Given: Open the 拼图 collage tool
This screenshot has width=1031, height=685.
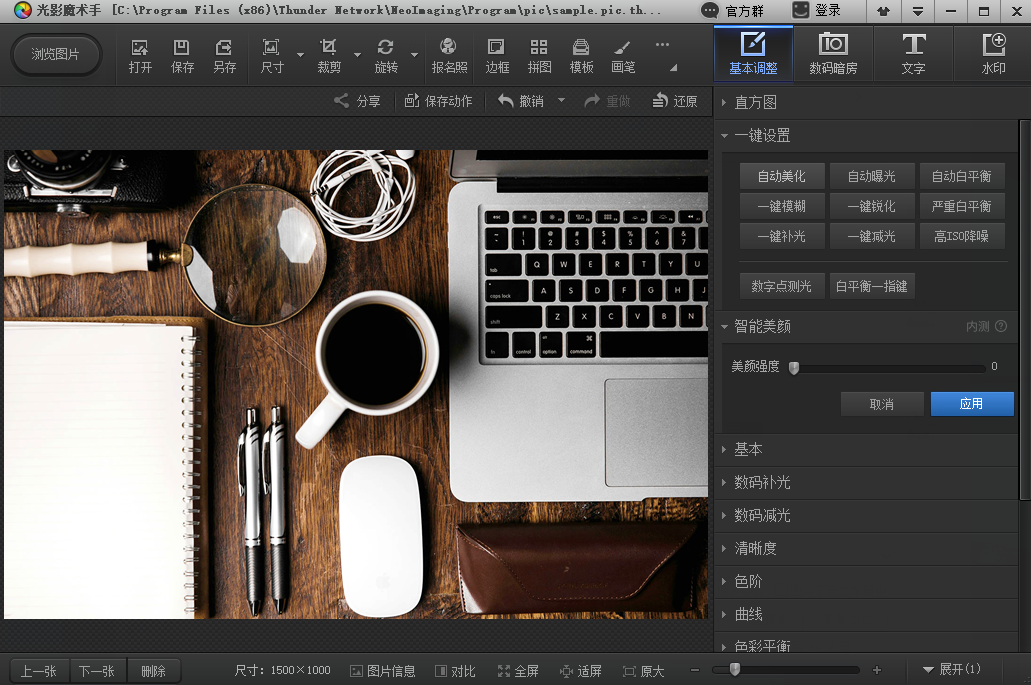Looking at the screenshot, I should coord(539,56).
